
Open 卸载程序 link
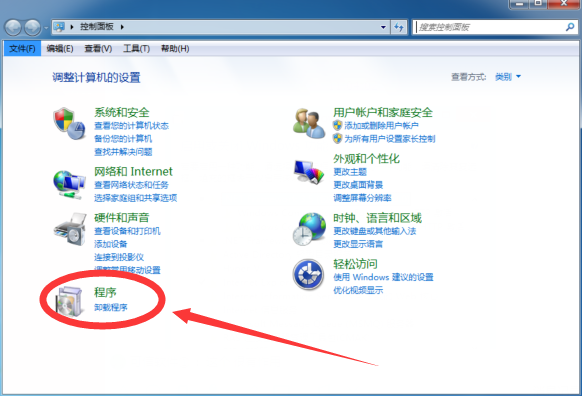(111, 307)
